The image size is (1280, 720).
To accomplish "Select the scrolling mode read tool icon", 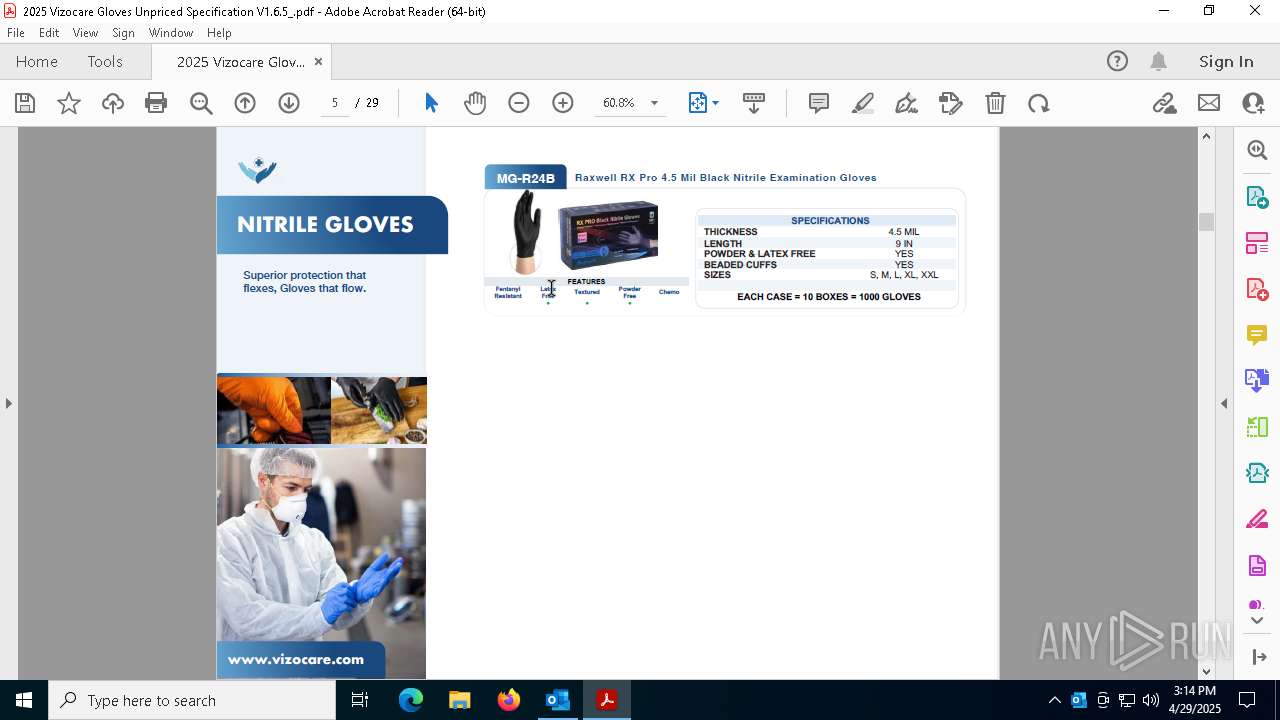I will 754,103.
